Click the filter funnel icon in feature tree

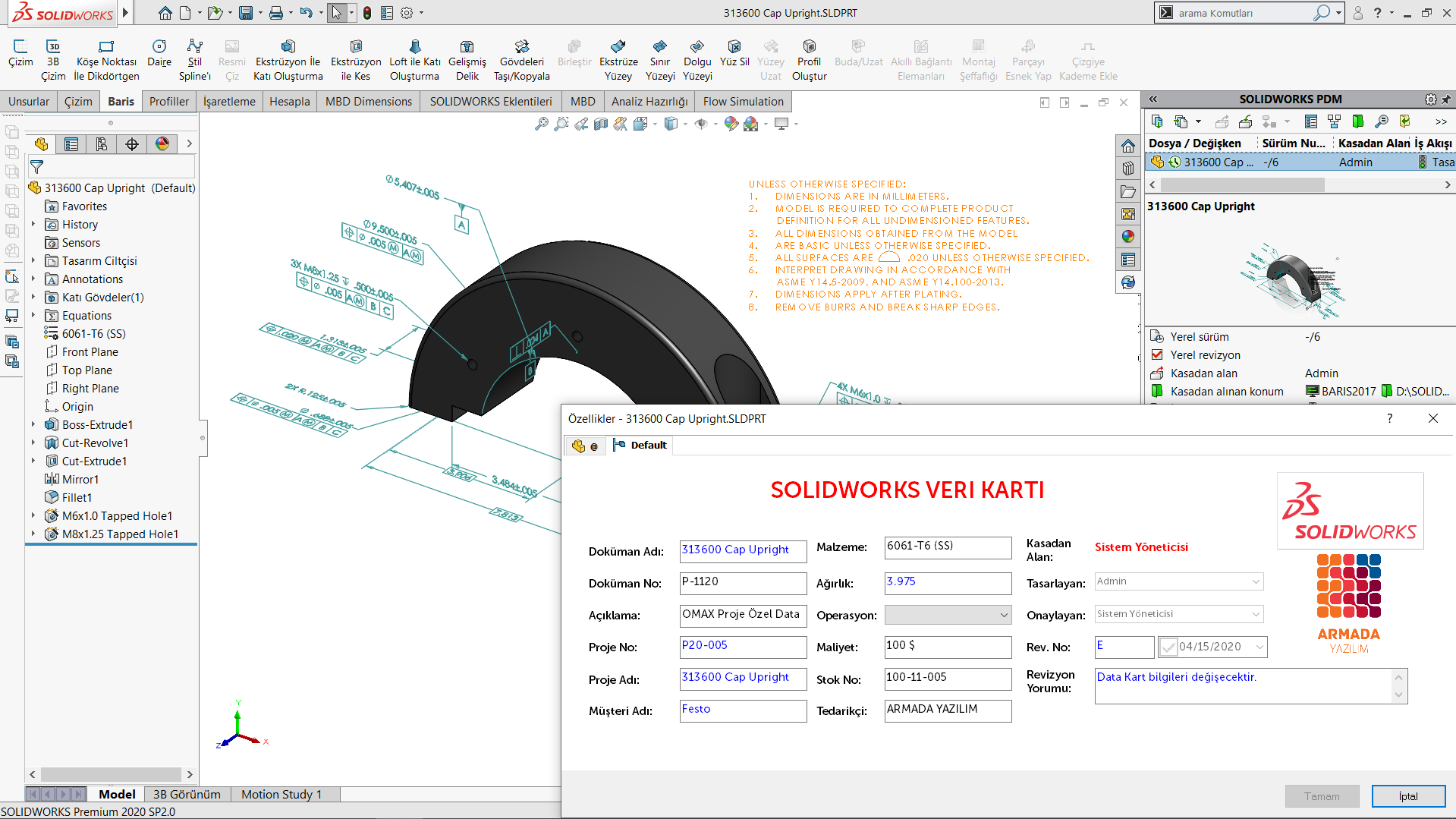pos(36,166)
